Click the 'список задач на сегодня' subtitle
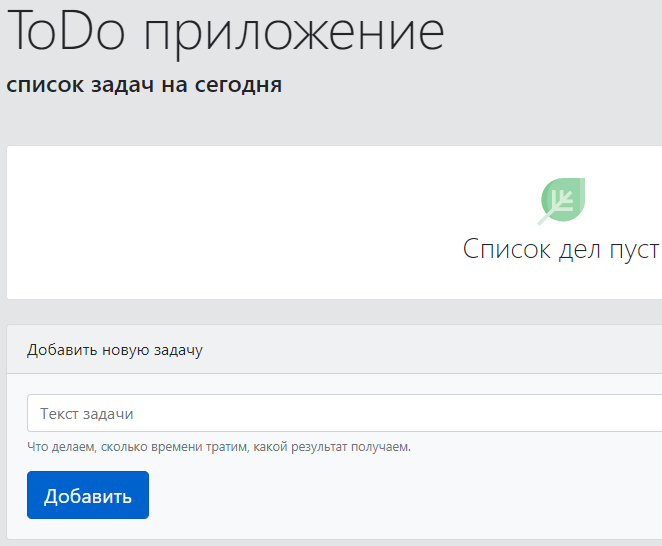 pyautogui.click(x=144, y=84)
